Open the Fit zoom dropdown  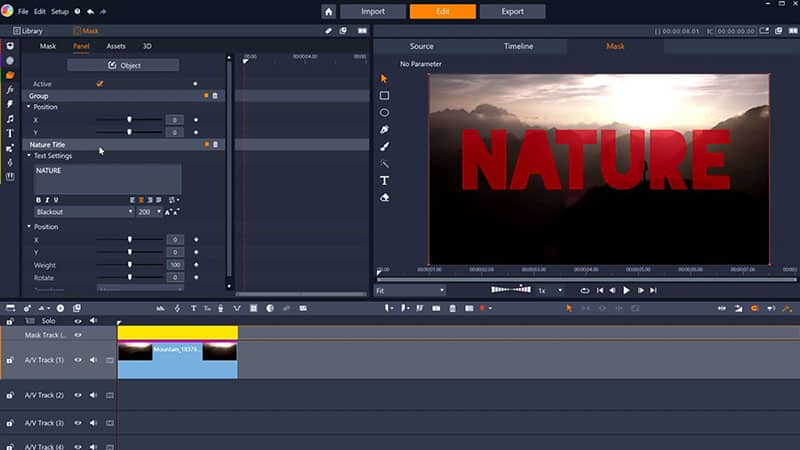tap(410, 290)
